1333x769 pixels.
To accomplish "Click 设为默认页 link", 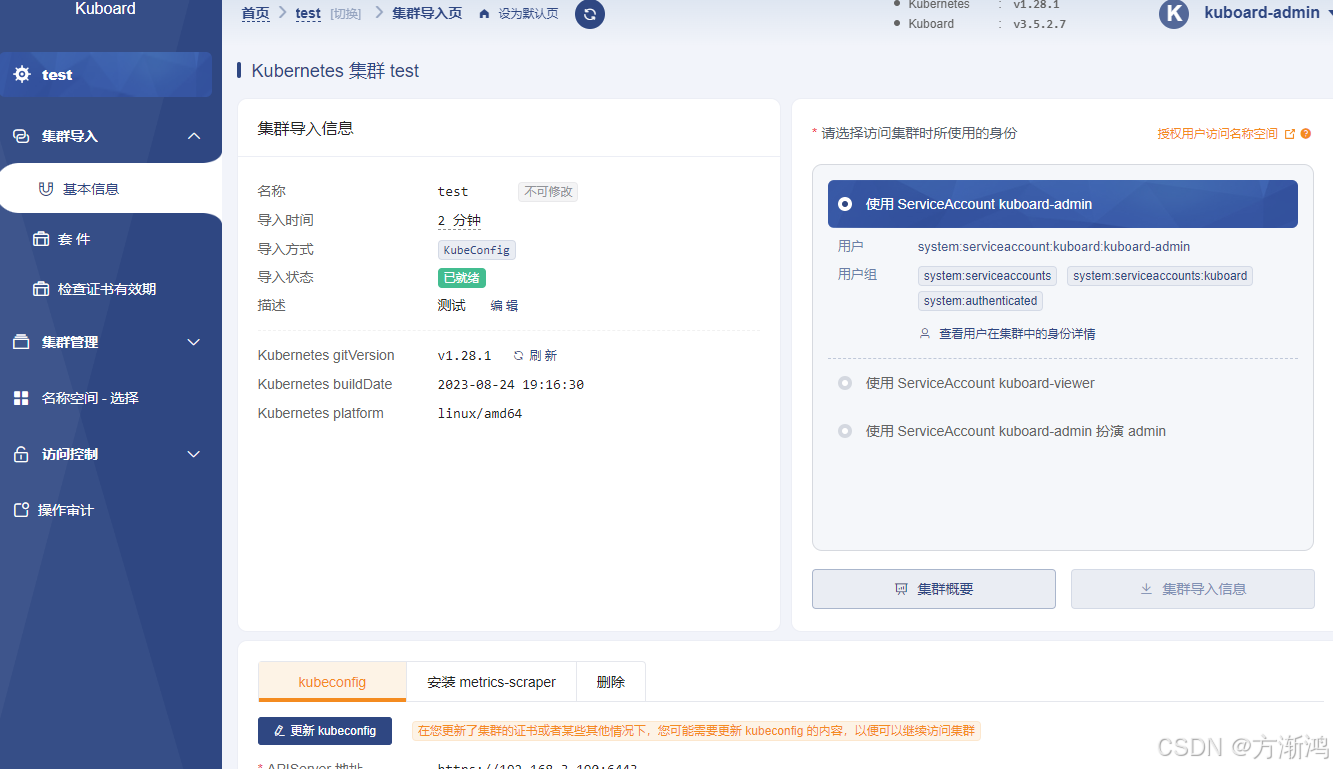I will pos(529,14).
